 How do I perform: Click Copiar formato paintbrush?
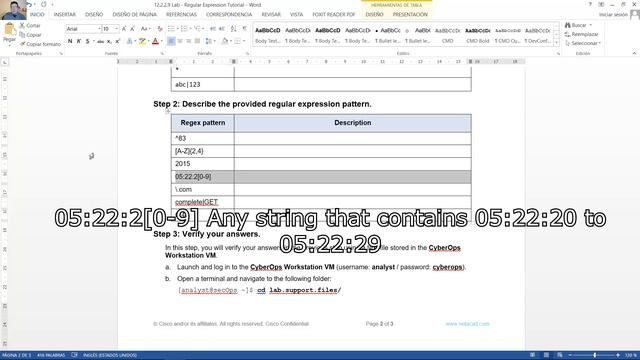point(40,44)
